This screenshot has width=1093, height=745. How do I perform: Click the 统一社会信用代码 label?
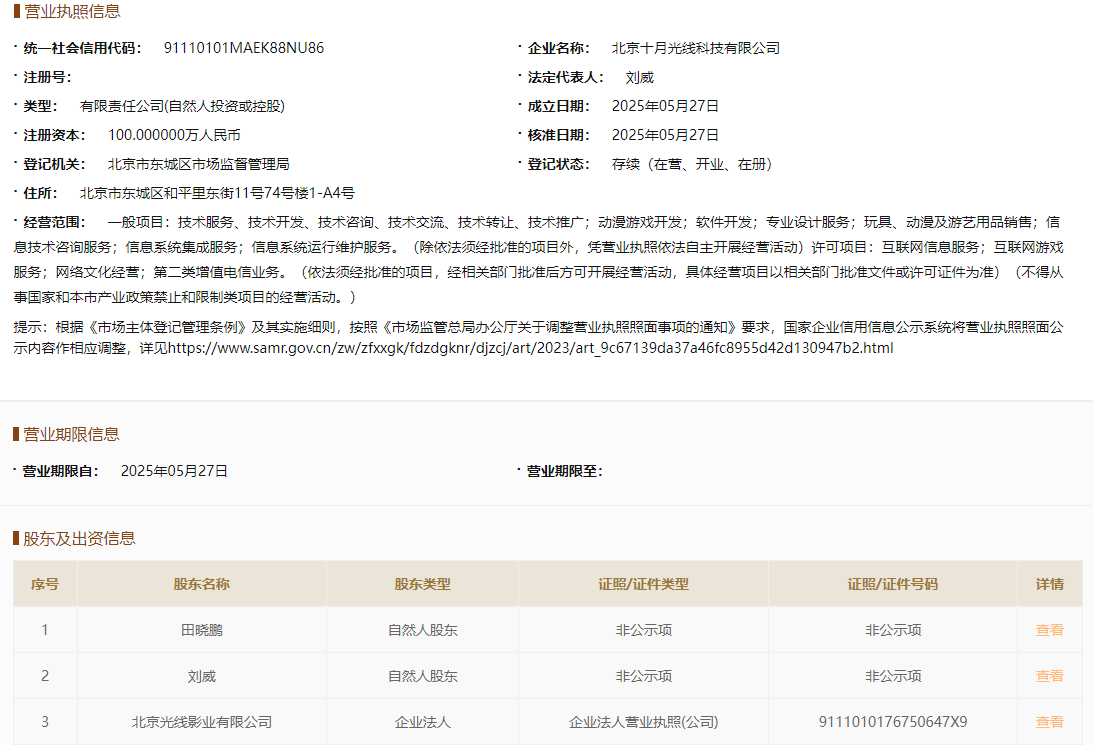coord(82,48)
